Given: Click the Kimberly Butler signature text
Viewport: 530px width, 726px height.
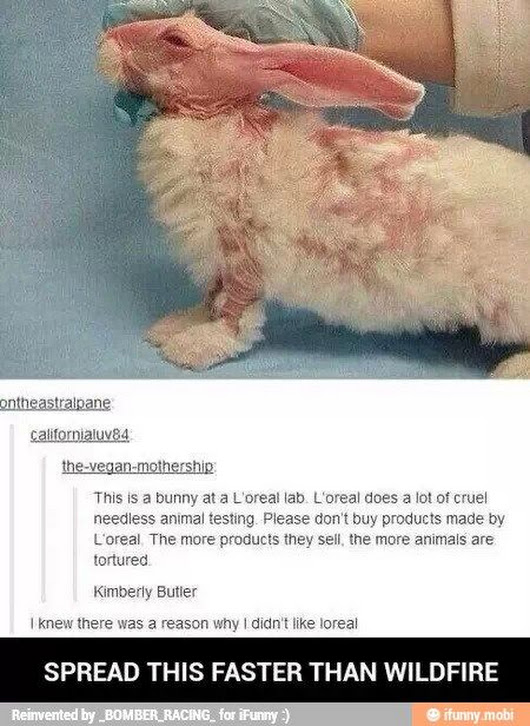Looking at the screenshot, I should tap(145, 592).
